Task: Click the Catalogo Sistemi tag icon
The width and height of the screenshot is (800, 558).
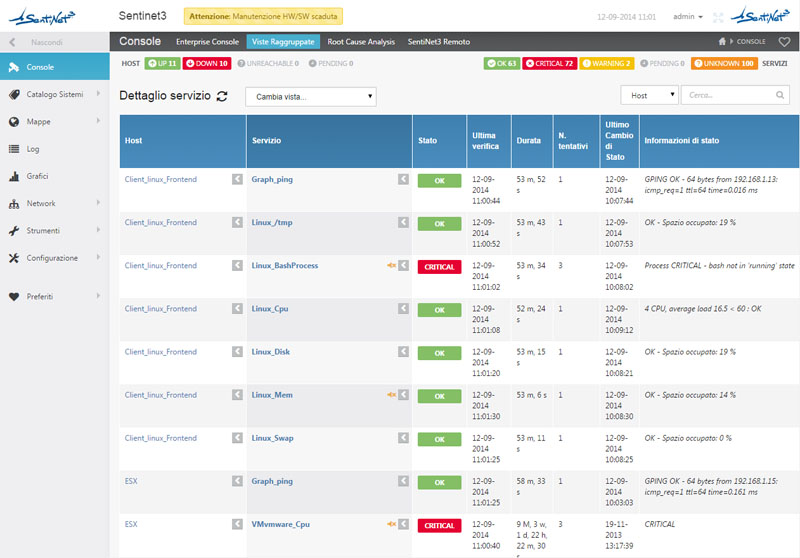Action: (14, 94)
